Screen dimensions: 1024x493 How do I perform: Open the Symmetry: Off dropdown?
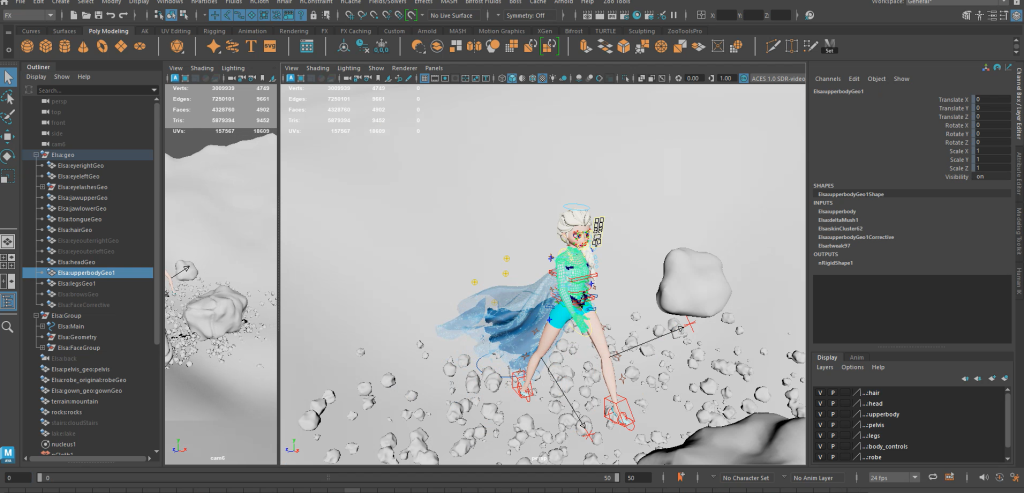click(x=532, y=15)
